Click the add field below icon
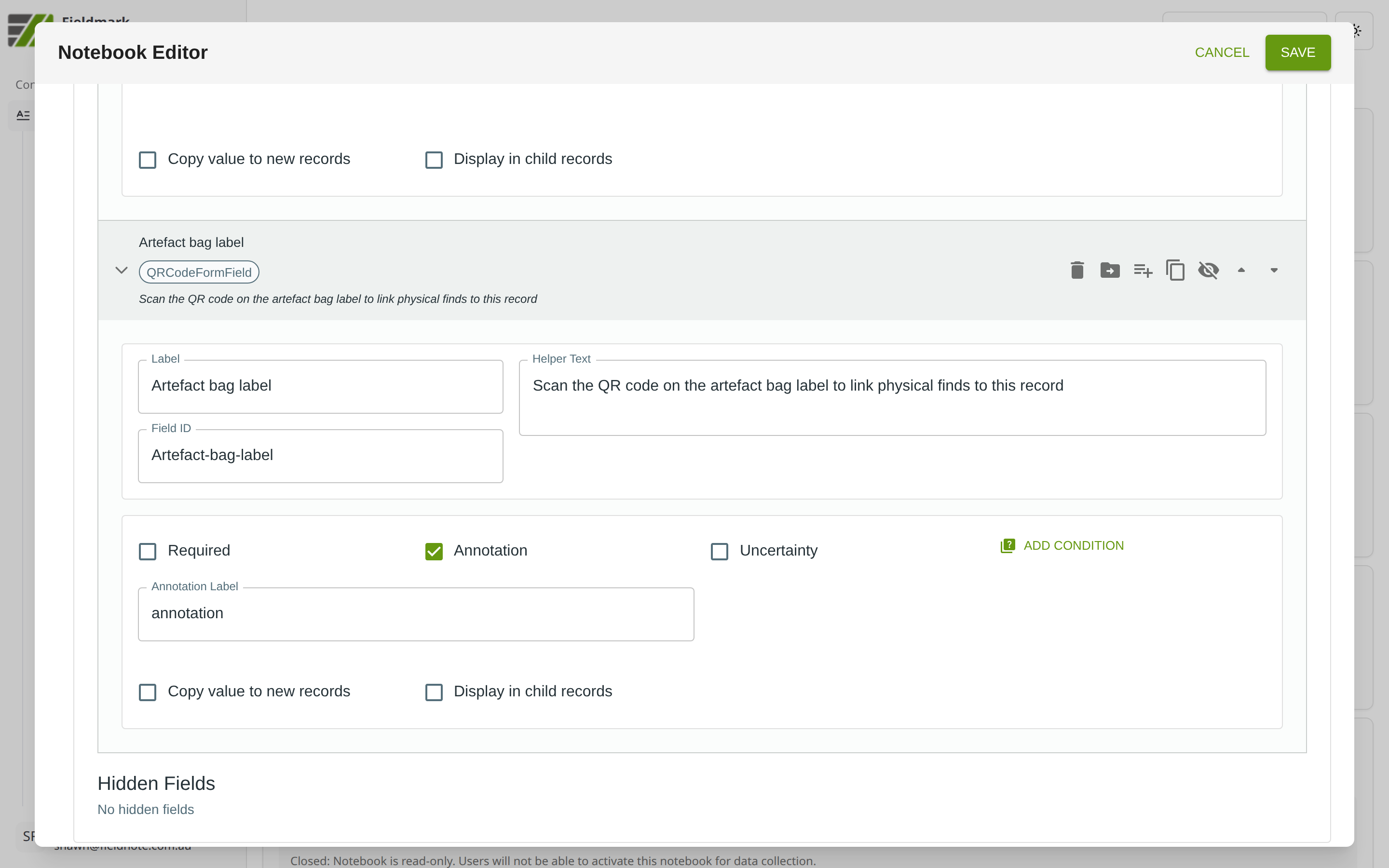The height and width of the screenshot is (868, 1389). click(1142, 270)
